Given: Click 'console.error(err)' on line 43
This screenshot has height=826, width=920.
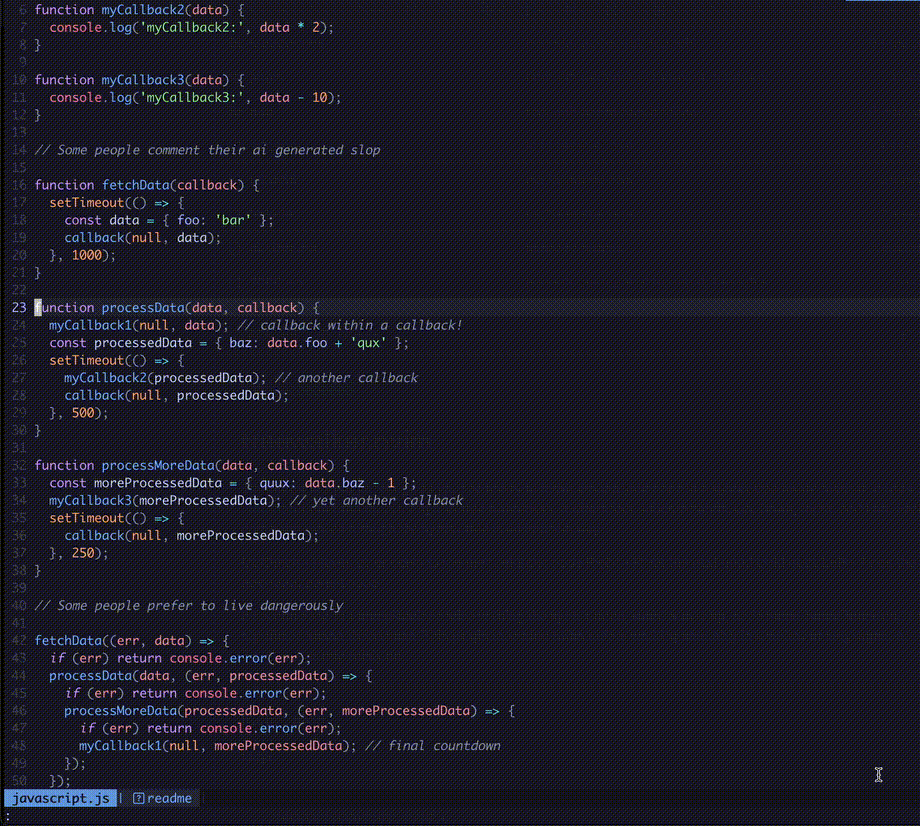Looking at the screenshot, I should click(x=237, y=658).
